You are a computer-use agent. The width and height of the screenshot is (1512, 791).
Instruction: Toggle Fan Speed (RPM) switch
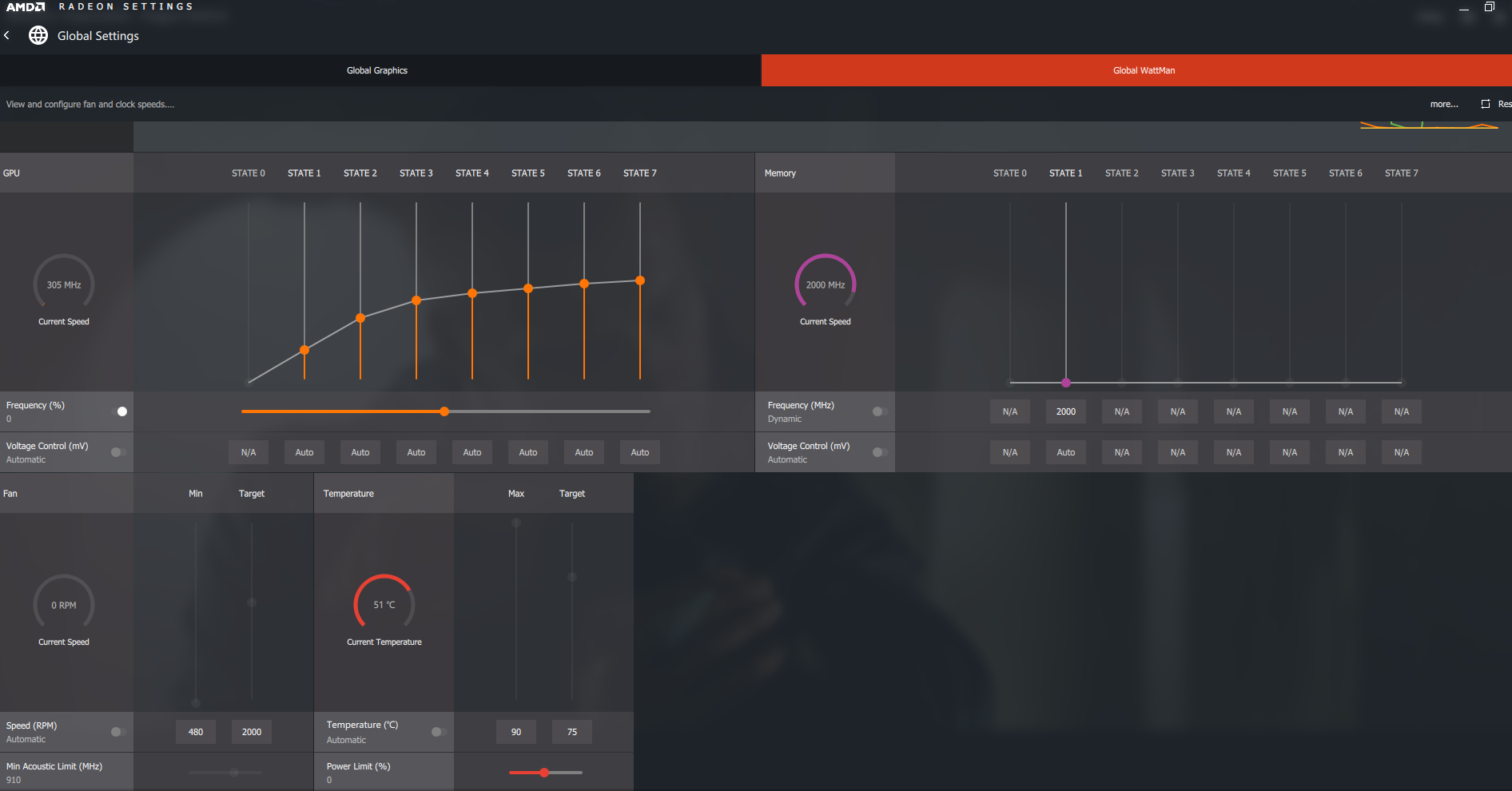point(118,732)
